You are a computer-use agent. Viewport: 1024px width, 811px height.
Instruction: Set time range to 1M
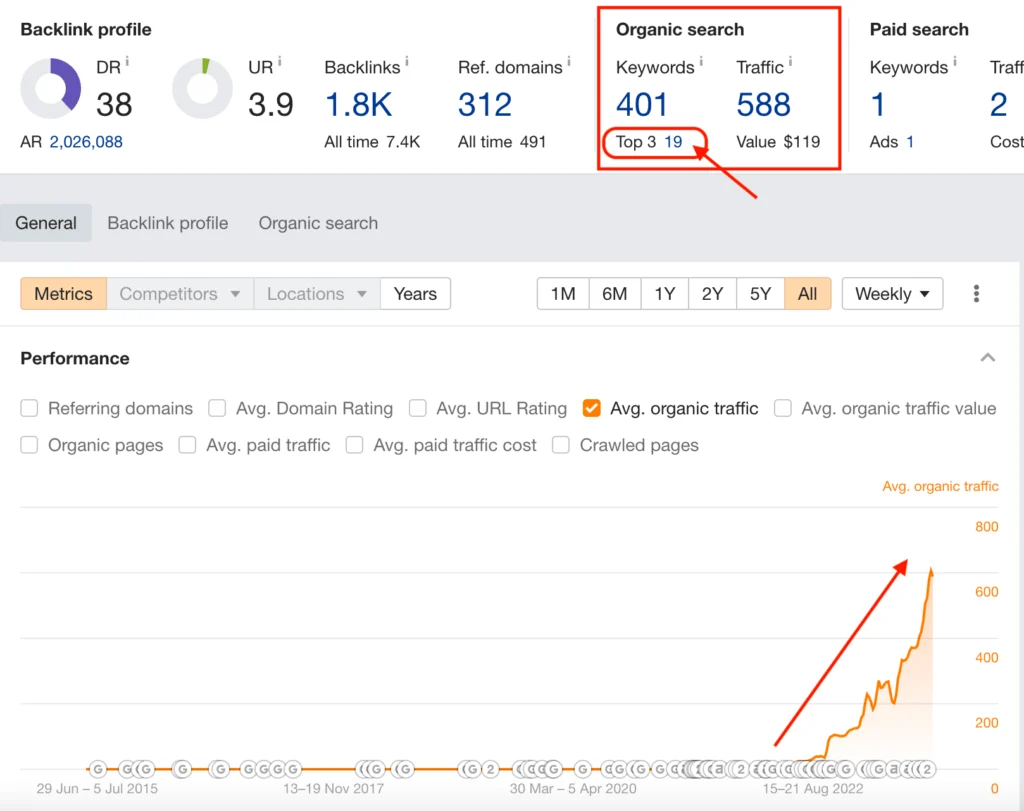pos(563,294)
